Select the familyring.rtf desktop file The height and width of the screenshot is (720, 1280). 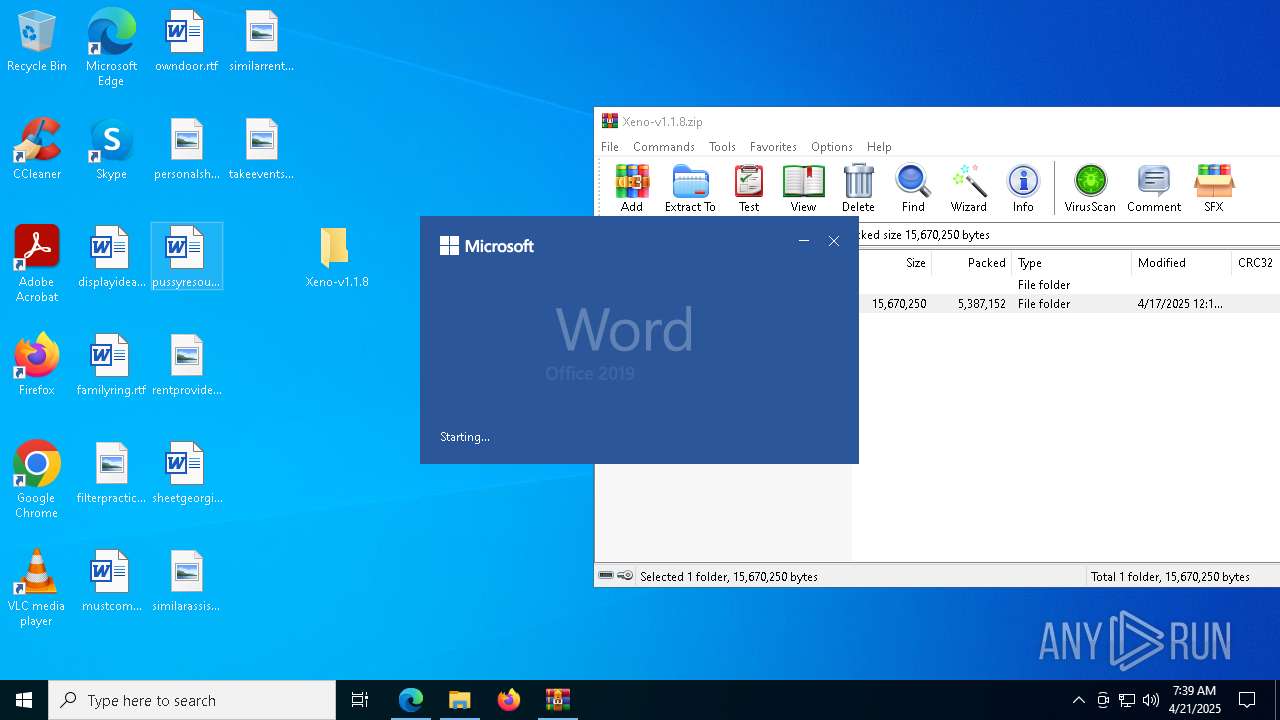111,366
